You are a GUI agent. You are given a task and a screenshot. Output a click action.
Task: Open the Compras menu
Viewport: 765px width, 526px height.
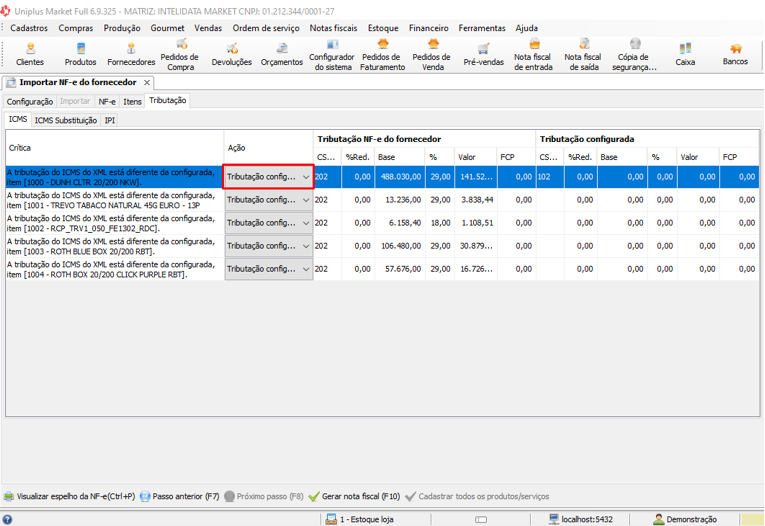click(76, 28)
